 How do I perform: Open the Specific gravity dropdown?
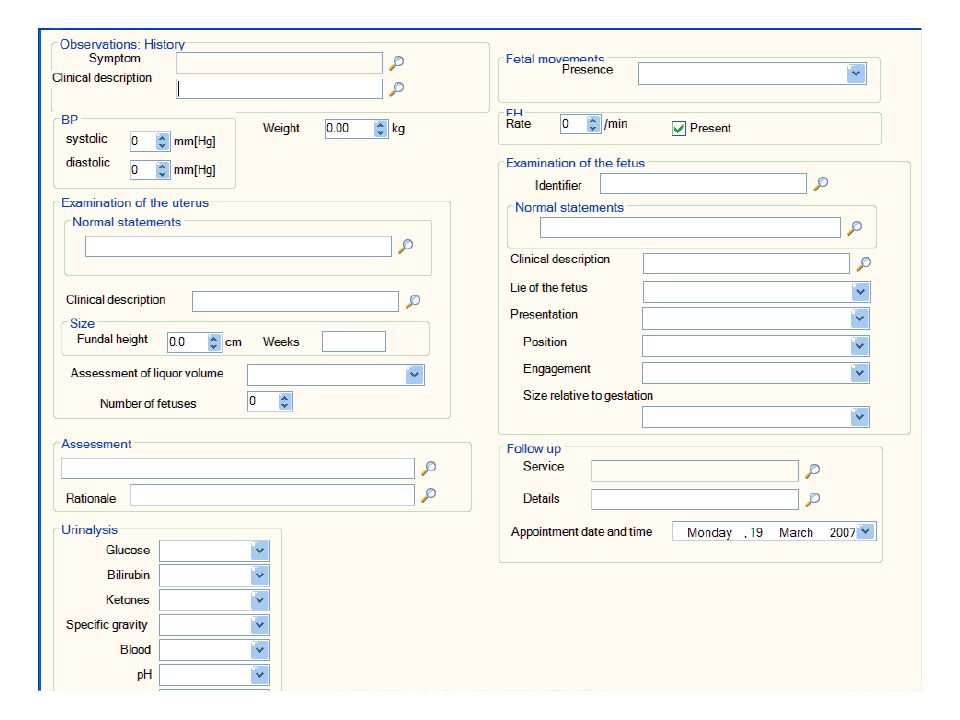(x=260, y=625)
